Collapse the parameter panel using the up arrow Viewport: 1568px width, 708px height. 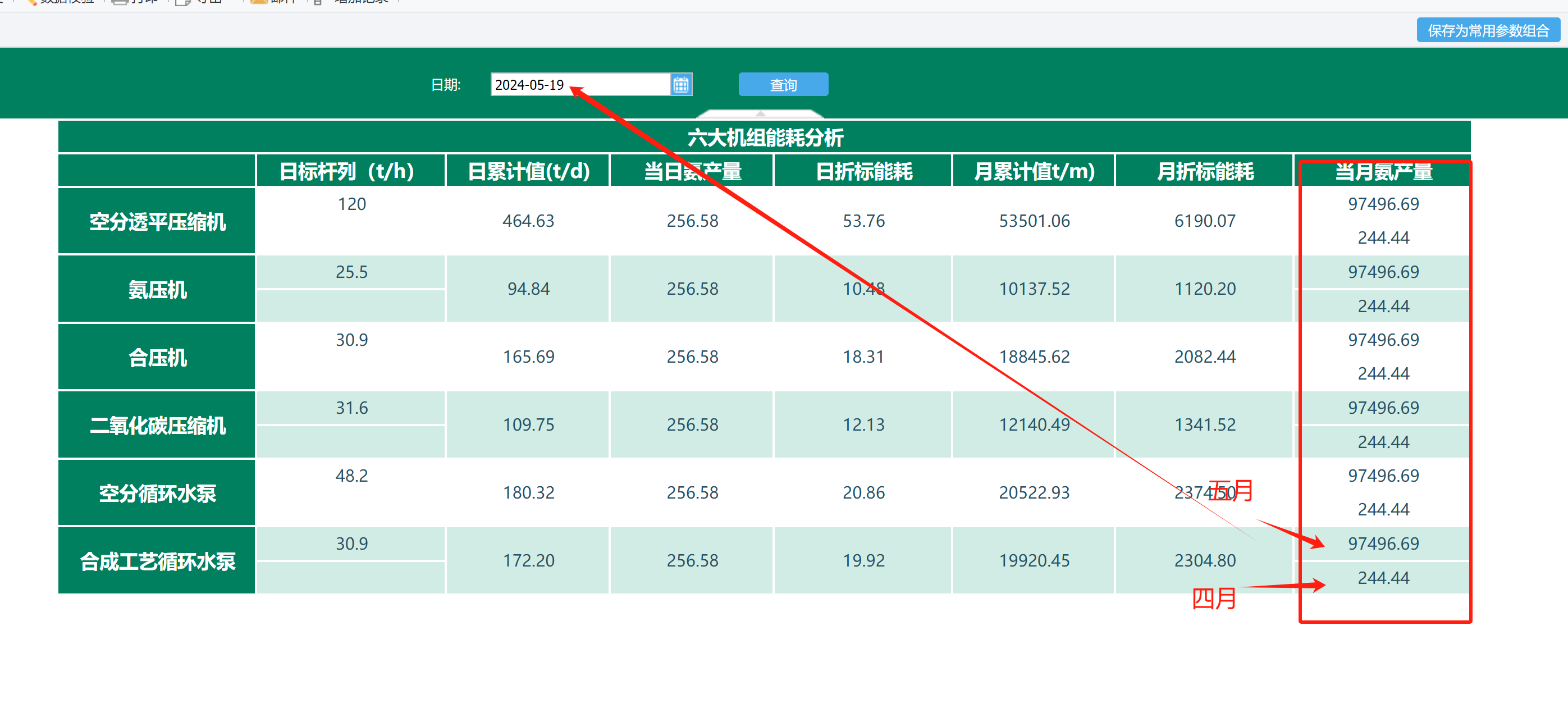point(760,114)
